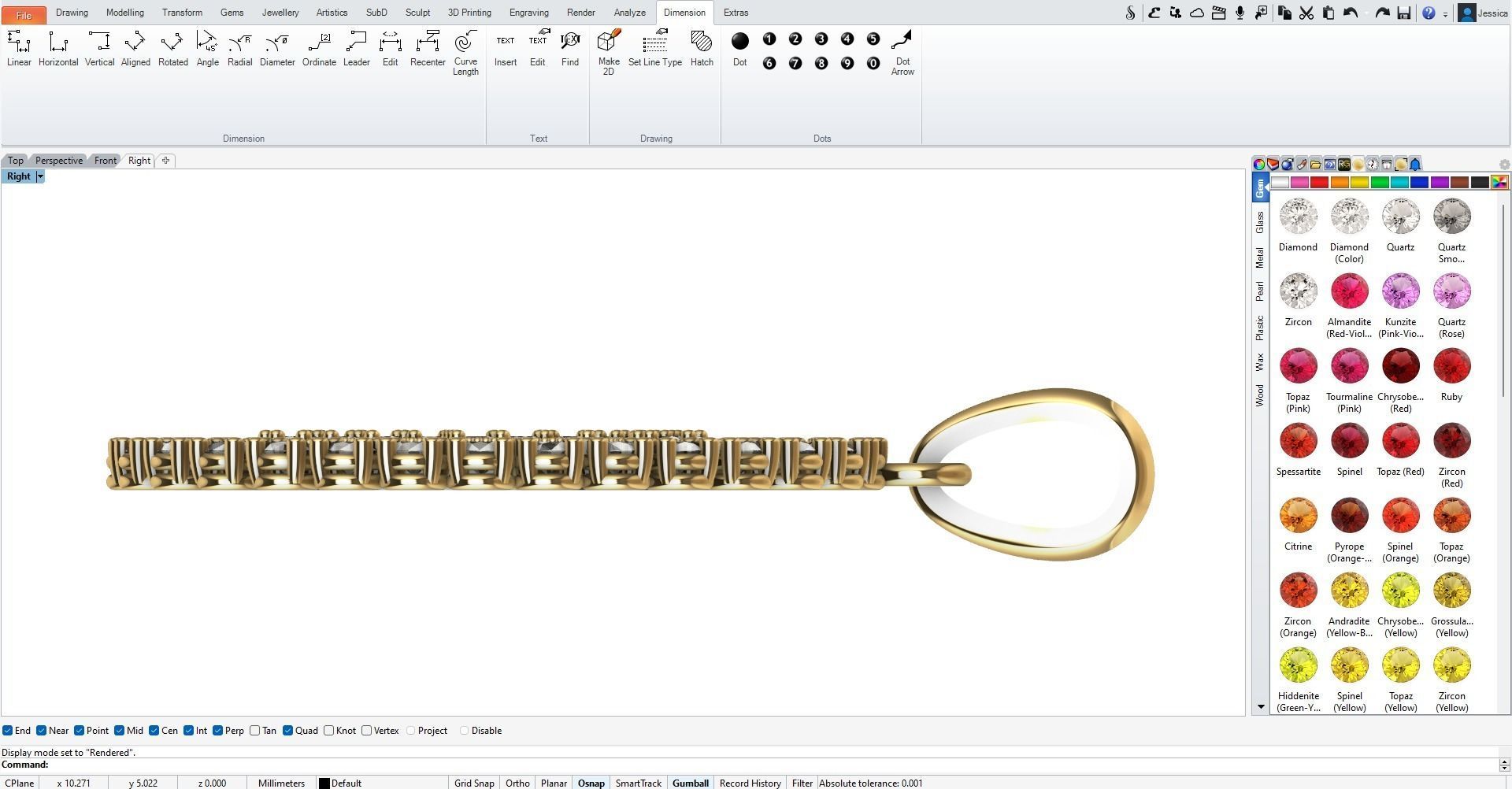Toggle the Near object snap checkbox

[x=42, y=731]
